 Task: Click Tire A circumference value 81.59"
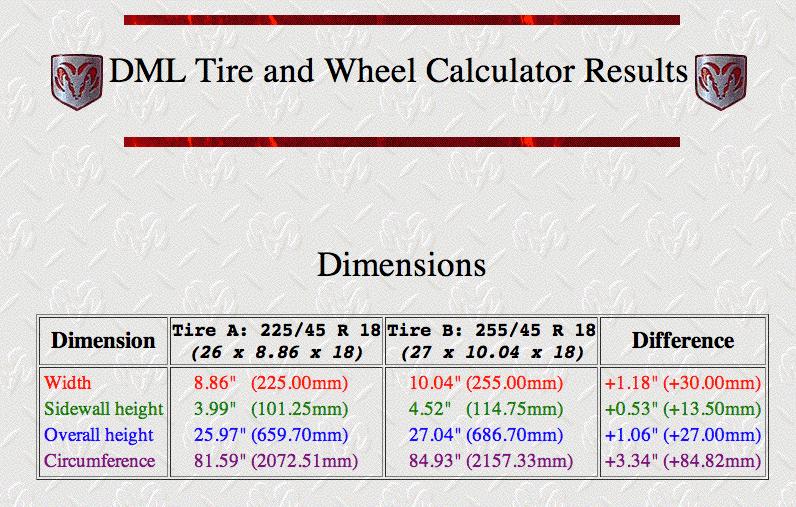coord(215,461)
